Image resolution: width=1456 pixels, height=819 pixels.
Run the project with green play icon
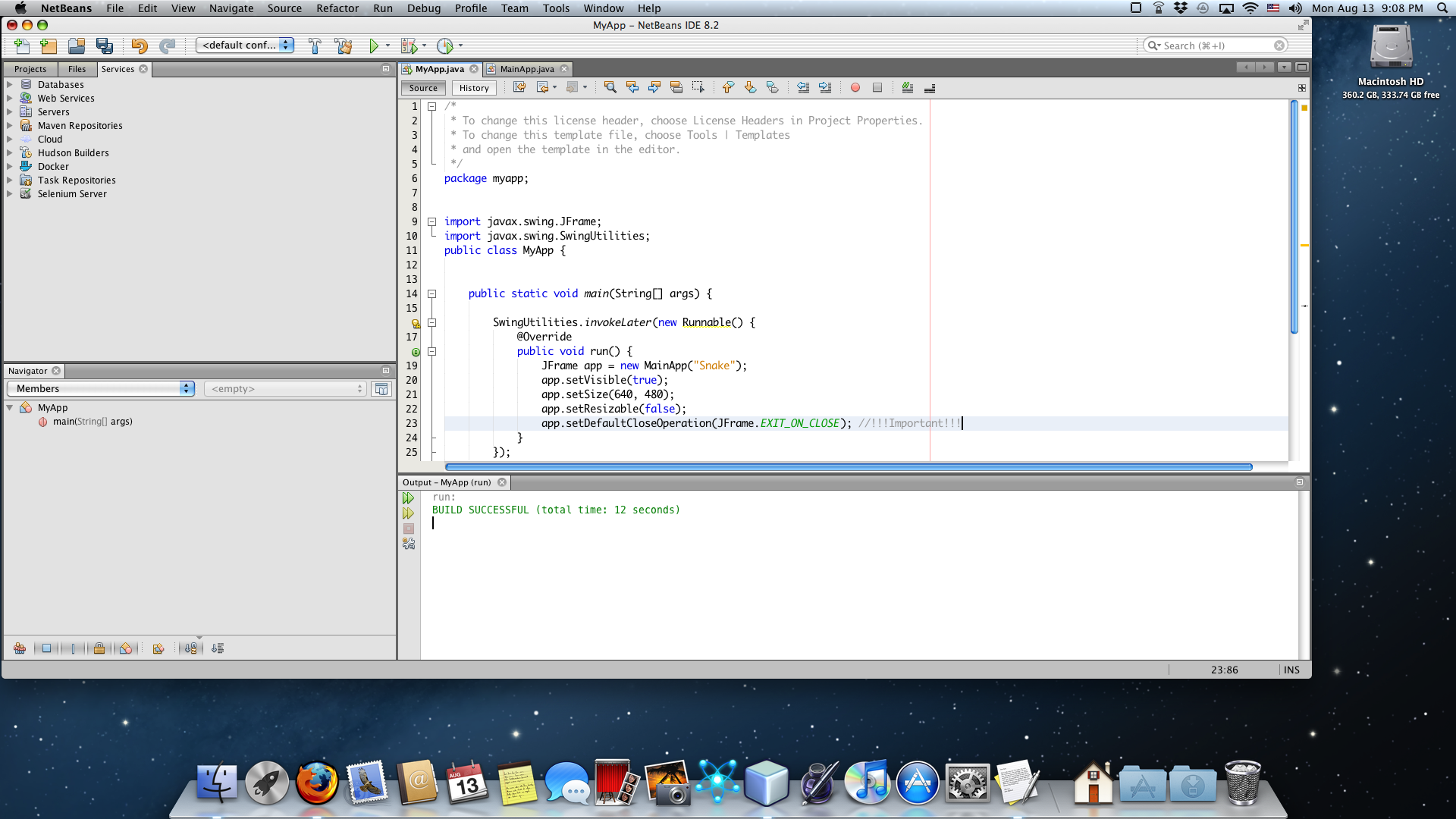tap(373, 45)
